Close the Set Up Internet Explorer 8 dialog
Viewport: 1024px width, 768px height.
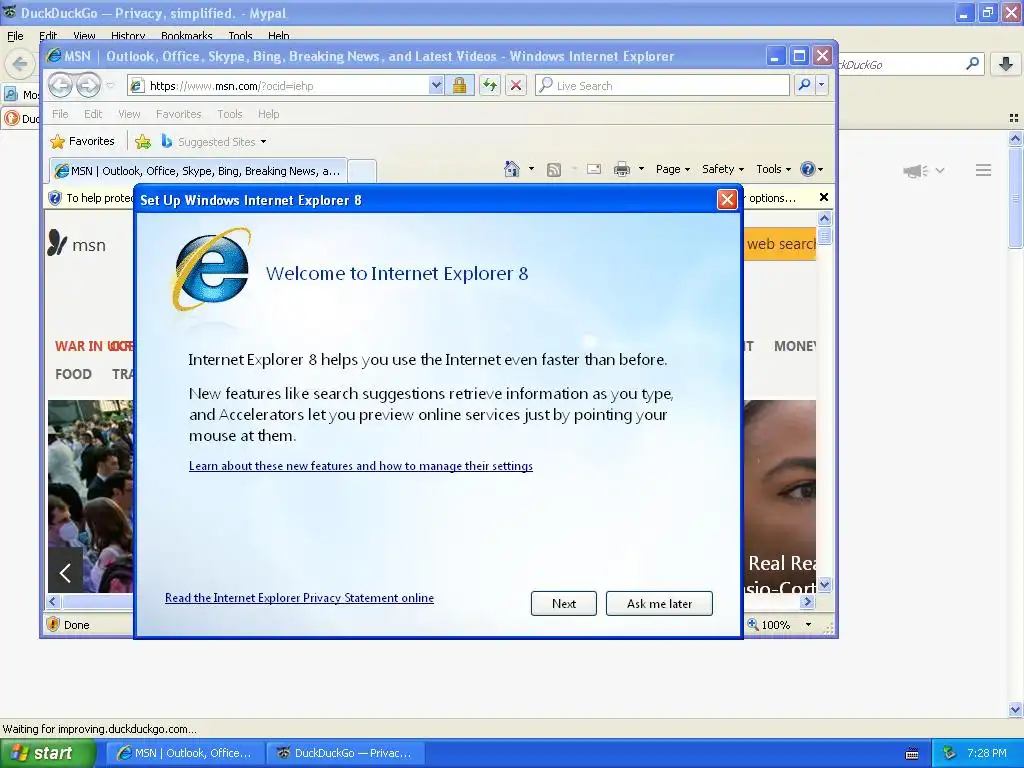[727, 199]
